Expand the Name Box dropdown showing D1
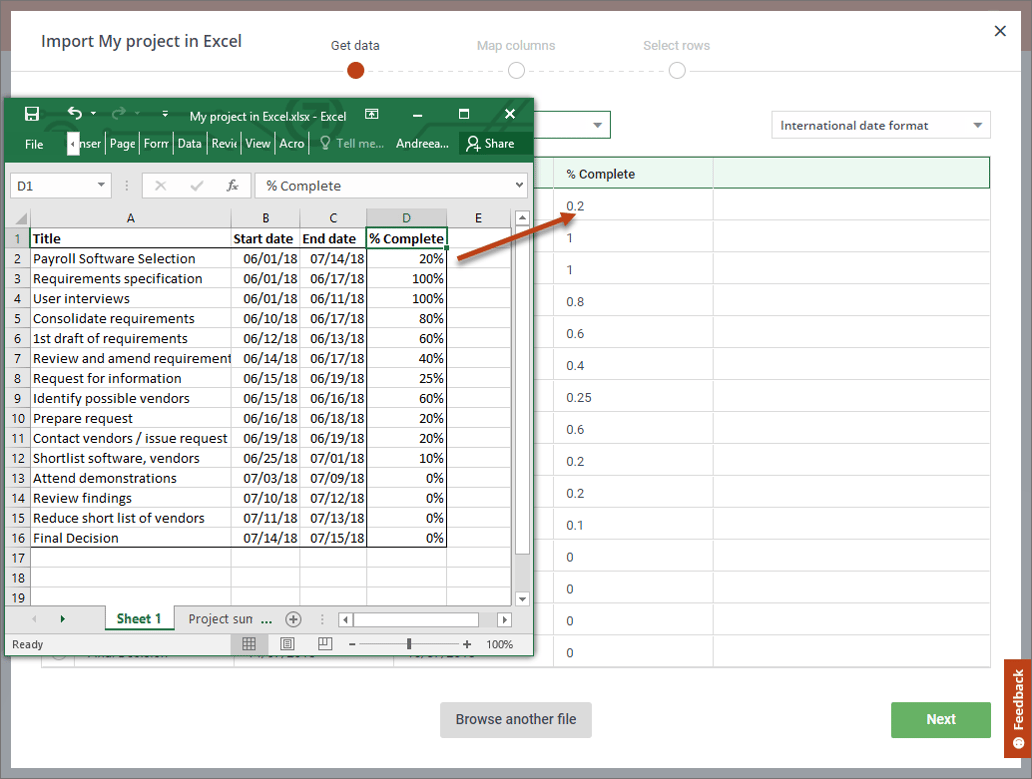Screen dimensions: 1032x779 click(99, 185)
